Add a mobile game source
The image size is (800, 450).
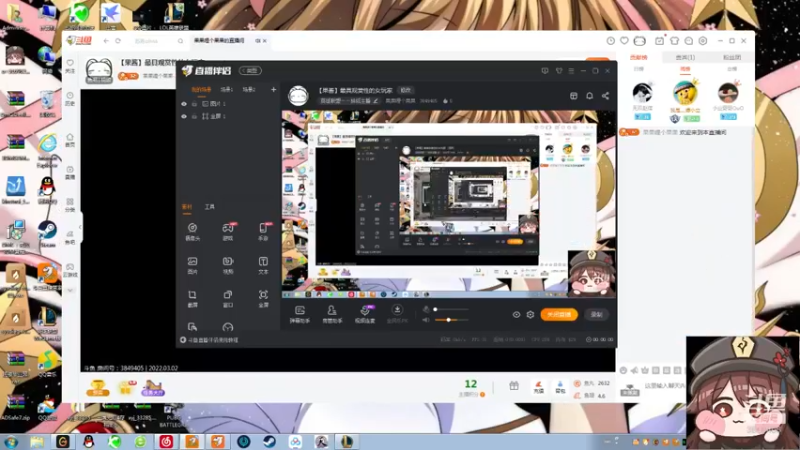(263, 231)
